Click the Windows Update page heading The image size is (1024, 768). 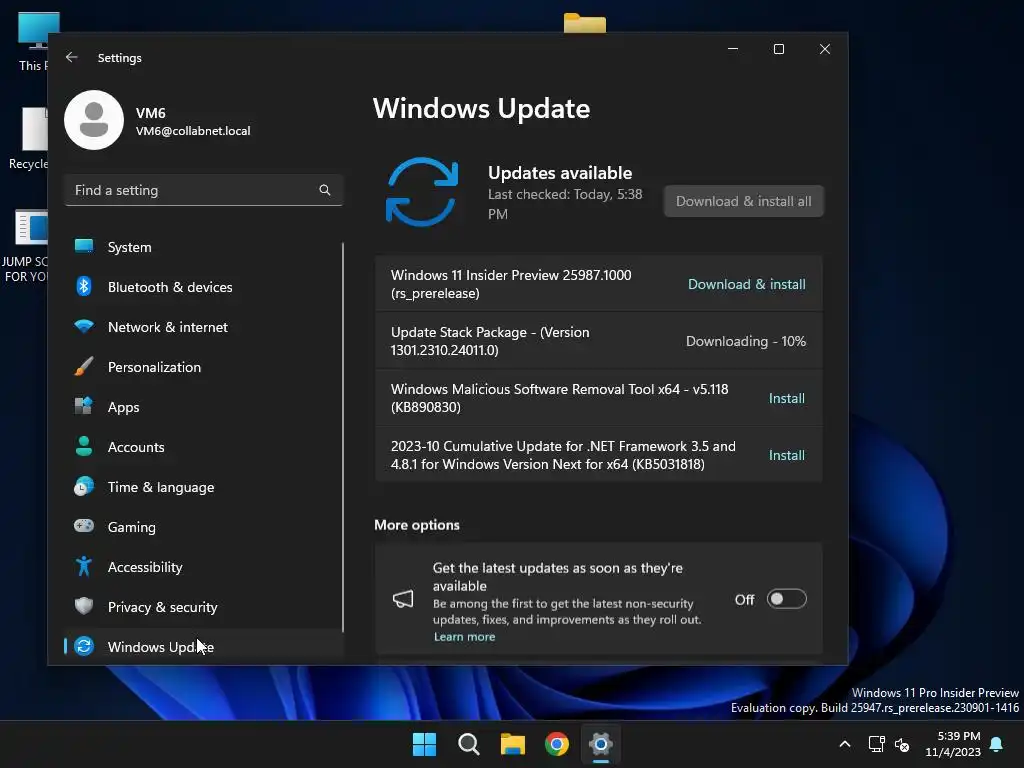pyautogui.click(x=481, y=108)
